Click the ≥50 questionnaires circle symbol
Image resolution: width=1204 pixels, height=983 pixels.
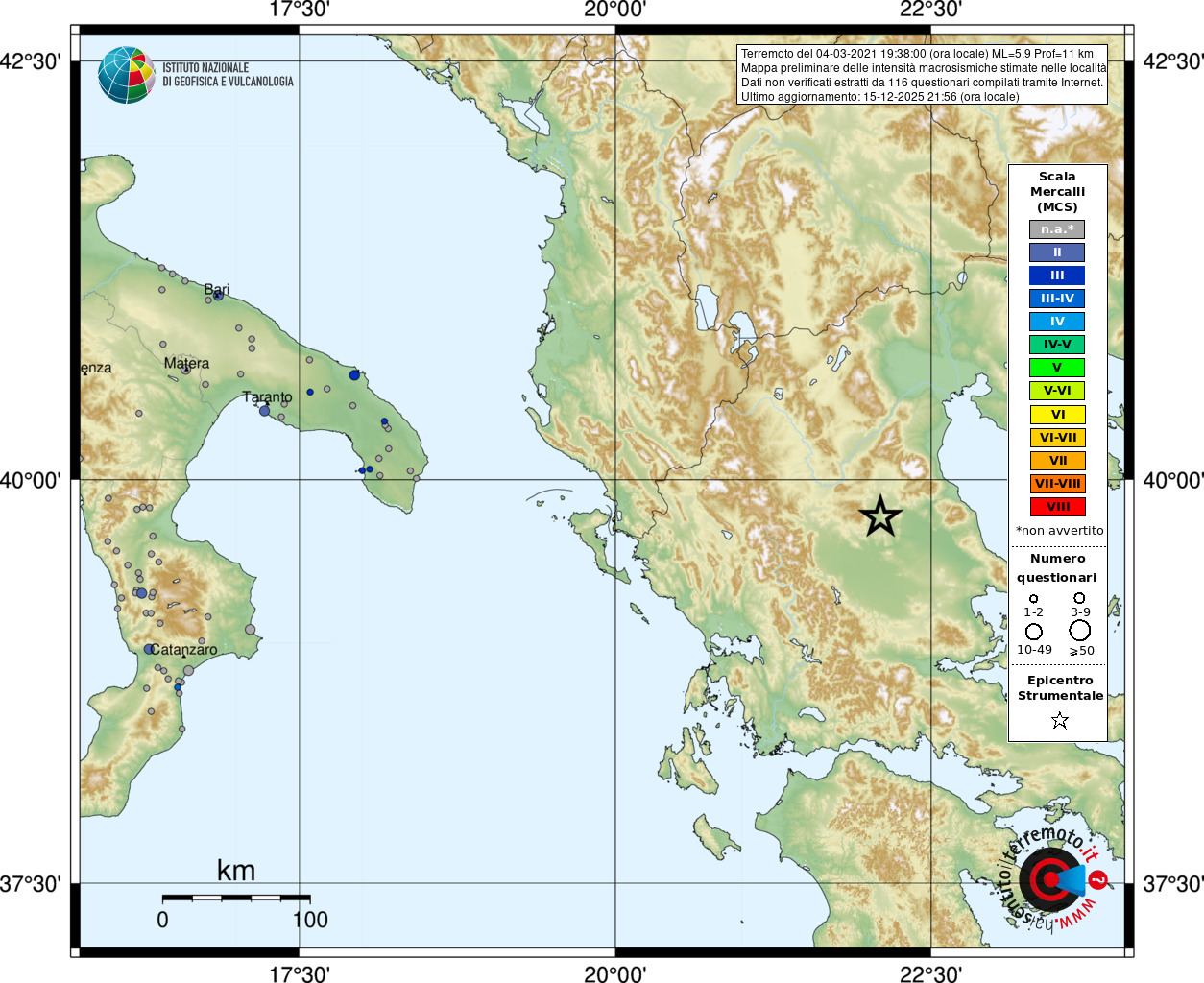click(x=1080, y=631)
